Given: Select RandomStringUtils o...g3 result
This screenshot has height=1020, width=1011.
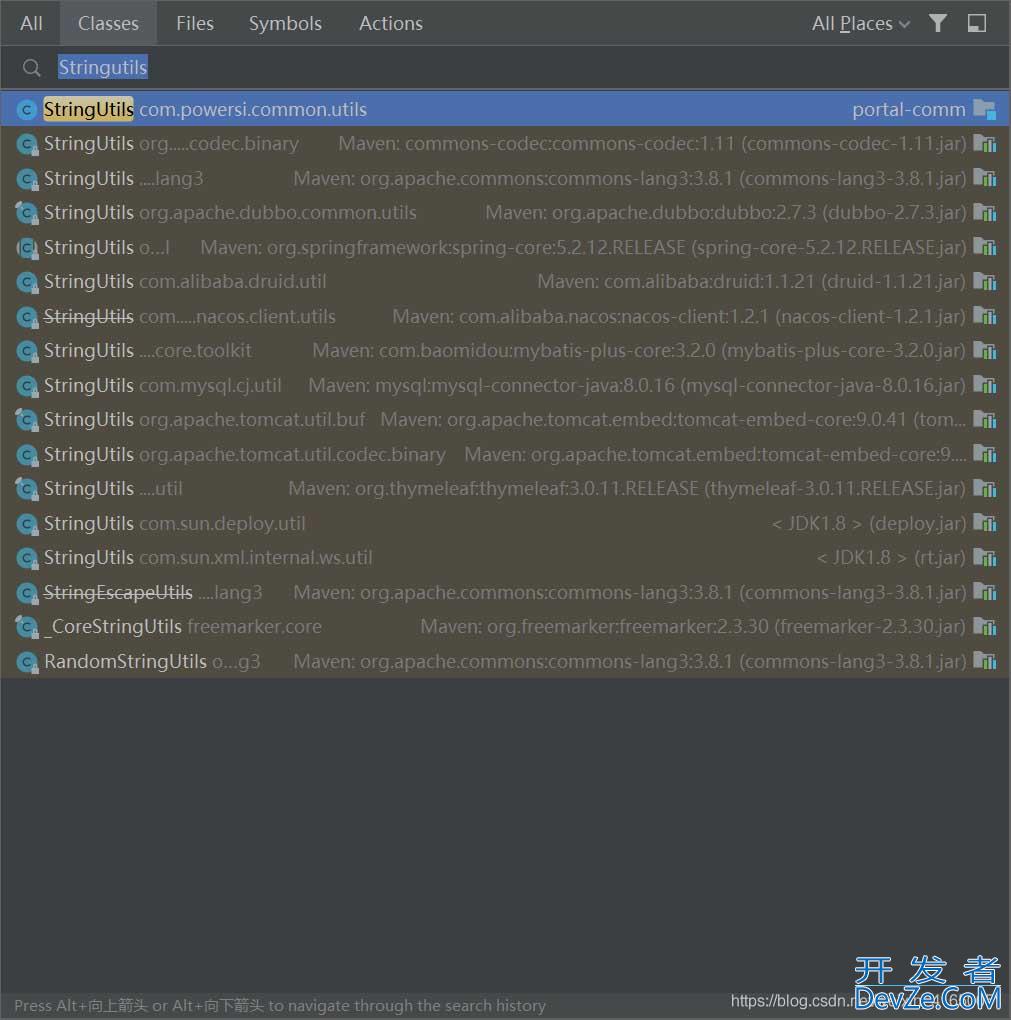Looking at the screenshot, I should point(506,661).
